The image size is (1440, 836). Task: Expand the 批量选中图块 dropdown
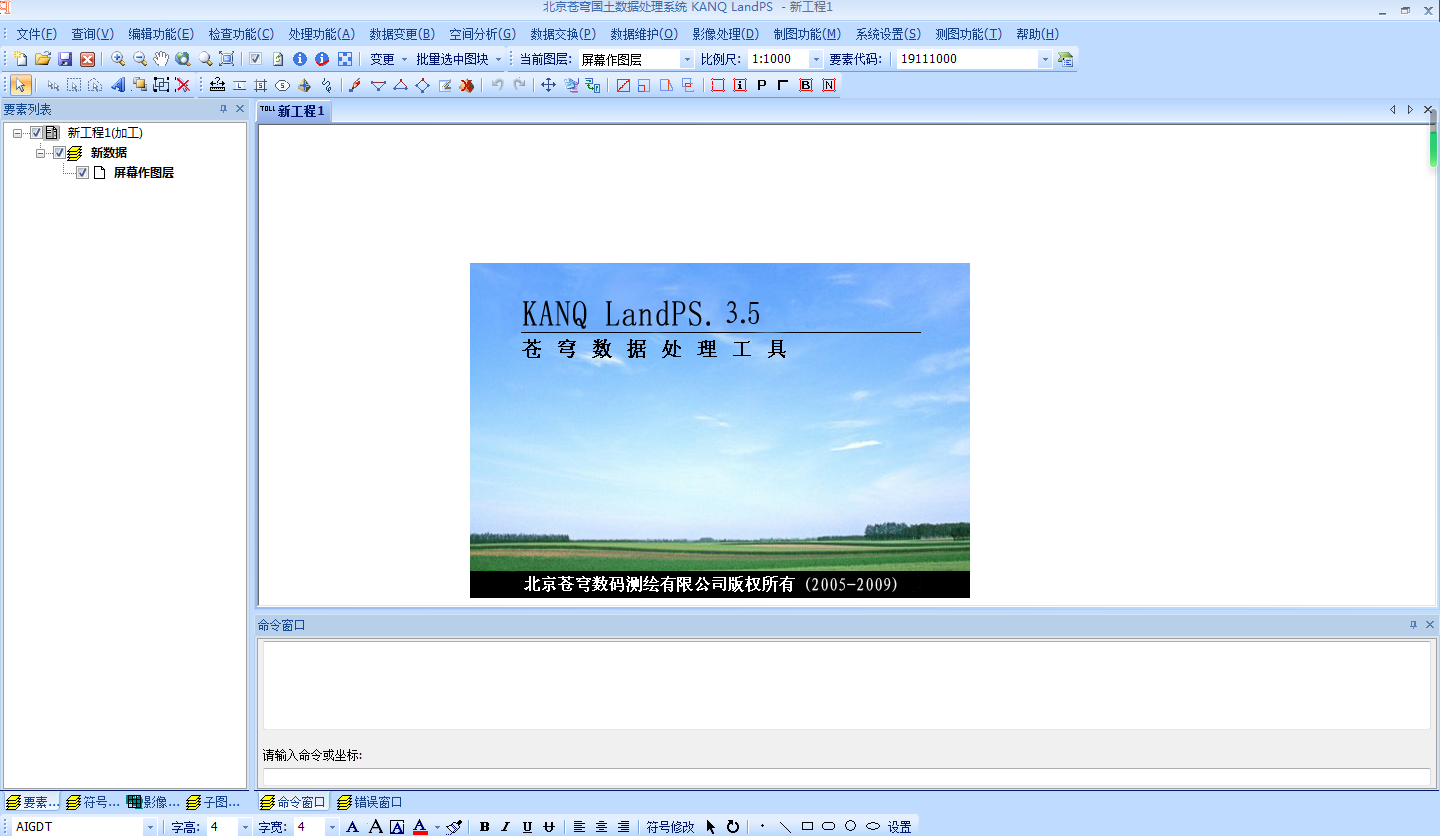click(497, 58)
